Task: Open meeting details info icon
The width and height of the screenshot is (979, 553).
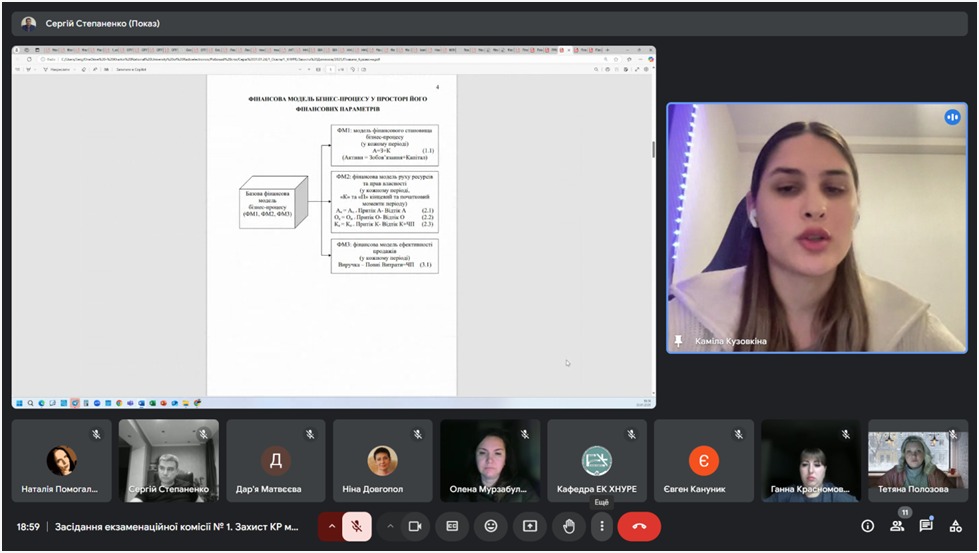Action: [868, 526]
